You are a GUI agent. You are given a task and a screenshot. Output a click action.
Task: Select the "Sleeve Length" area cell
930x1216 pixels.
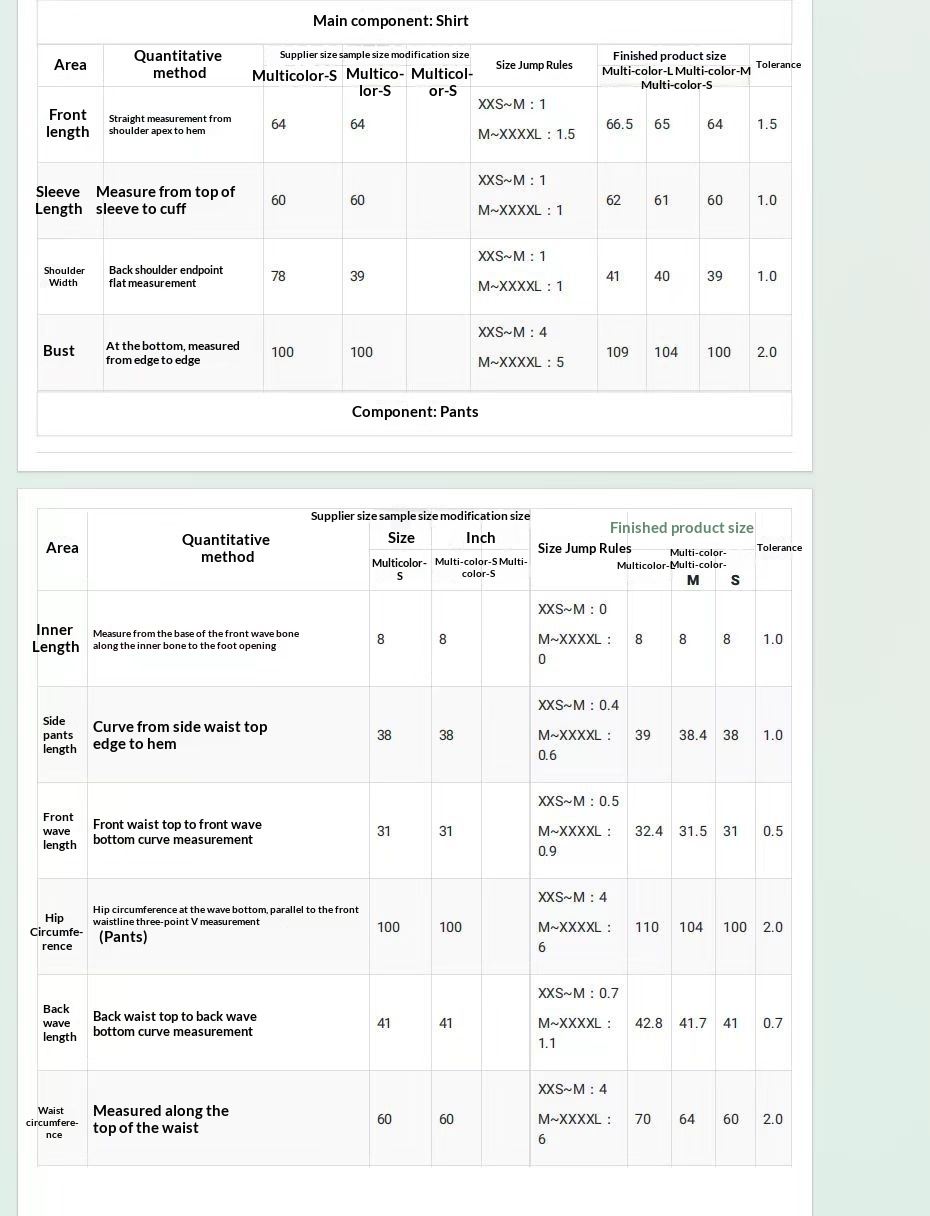pos(59,200)
